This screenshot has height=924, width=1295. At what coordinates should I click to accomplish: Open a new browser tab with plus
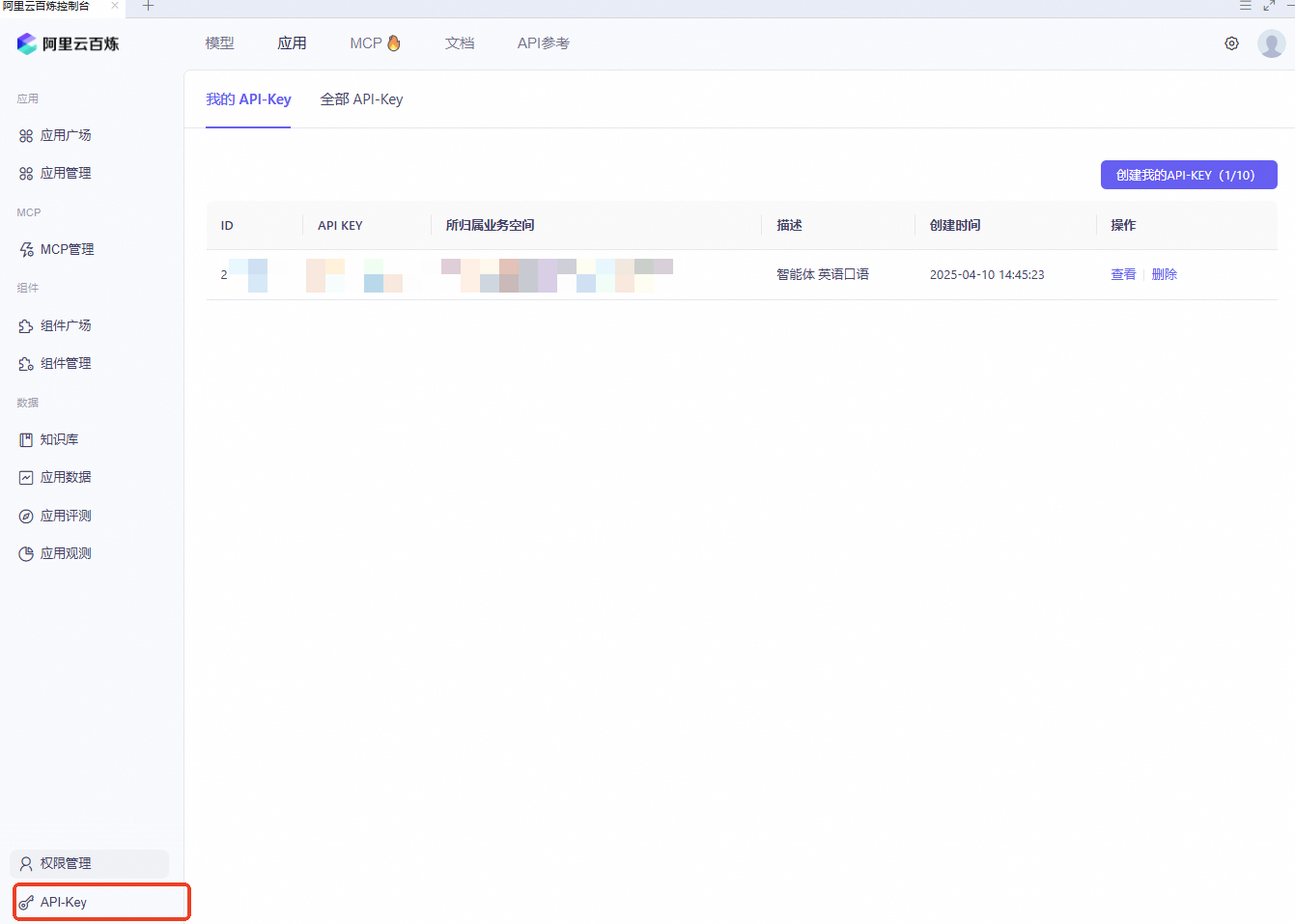pyautogui.click(x=148, y=6)
